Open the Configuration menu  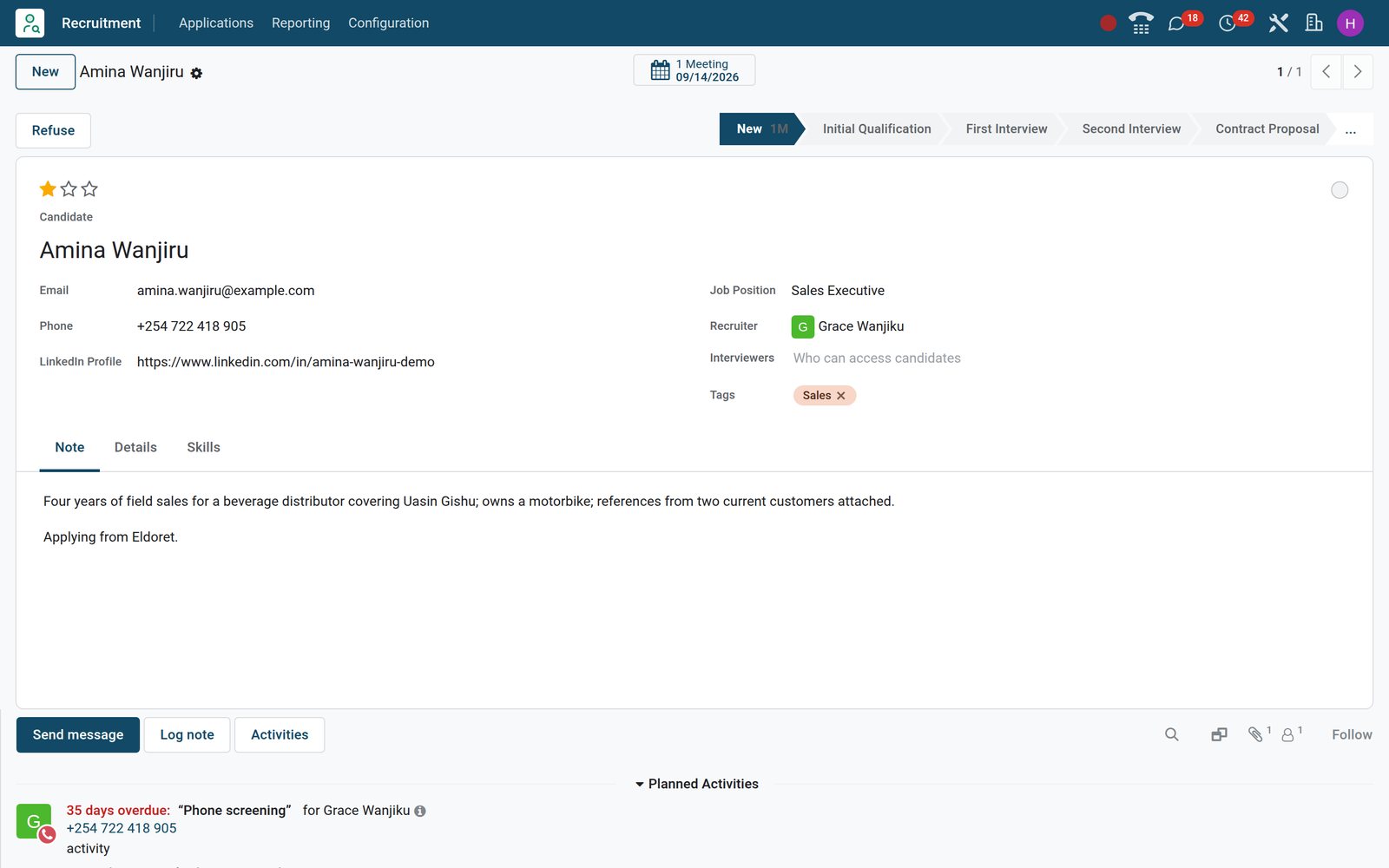(x=388, y=23)
